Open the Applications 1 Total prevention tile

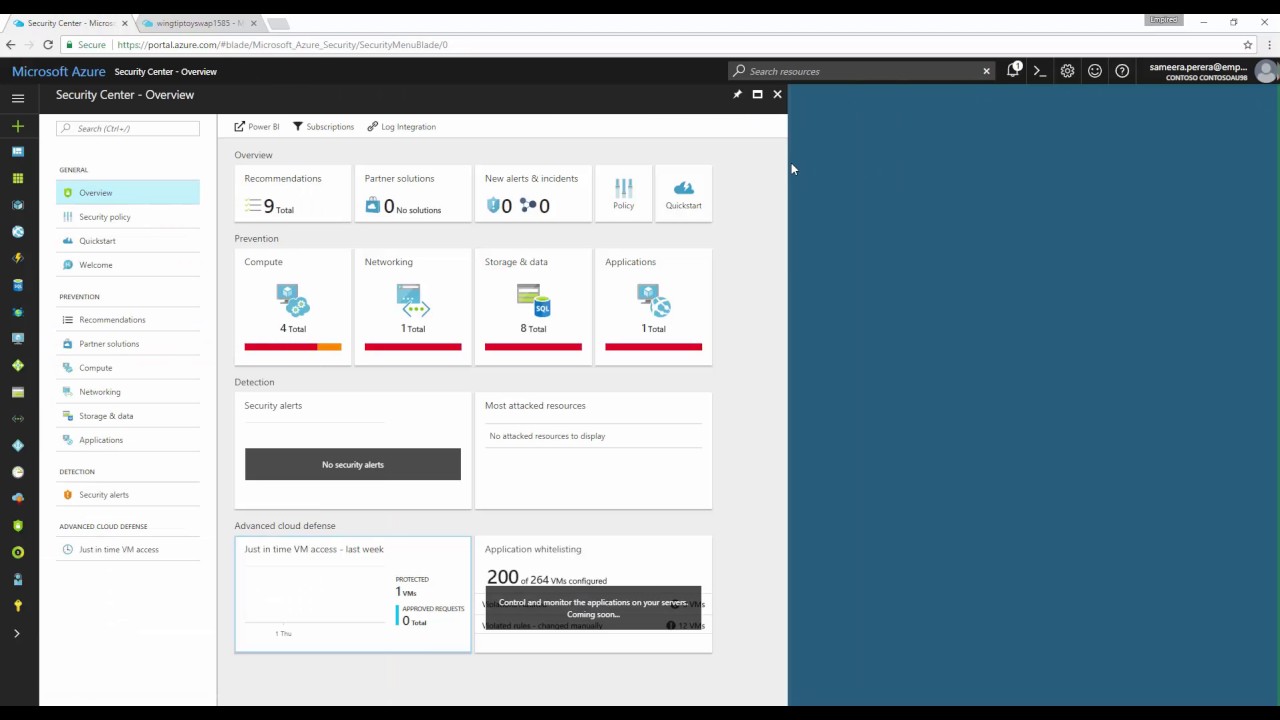tap(653, 307)
